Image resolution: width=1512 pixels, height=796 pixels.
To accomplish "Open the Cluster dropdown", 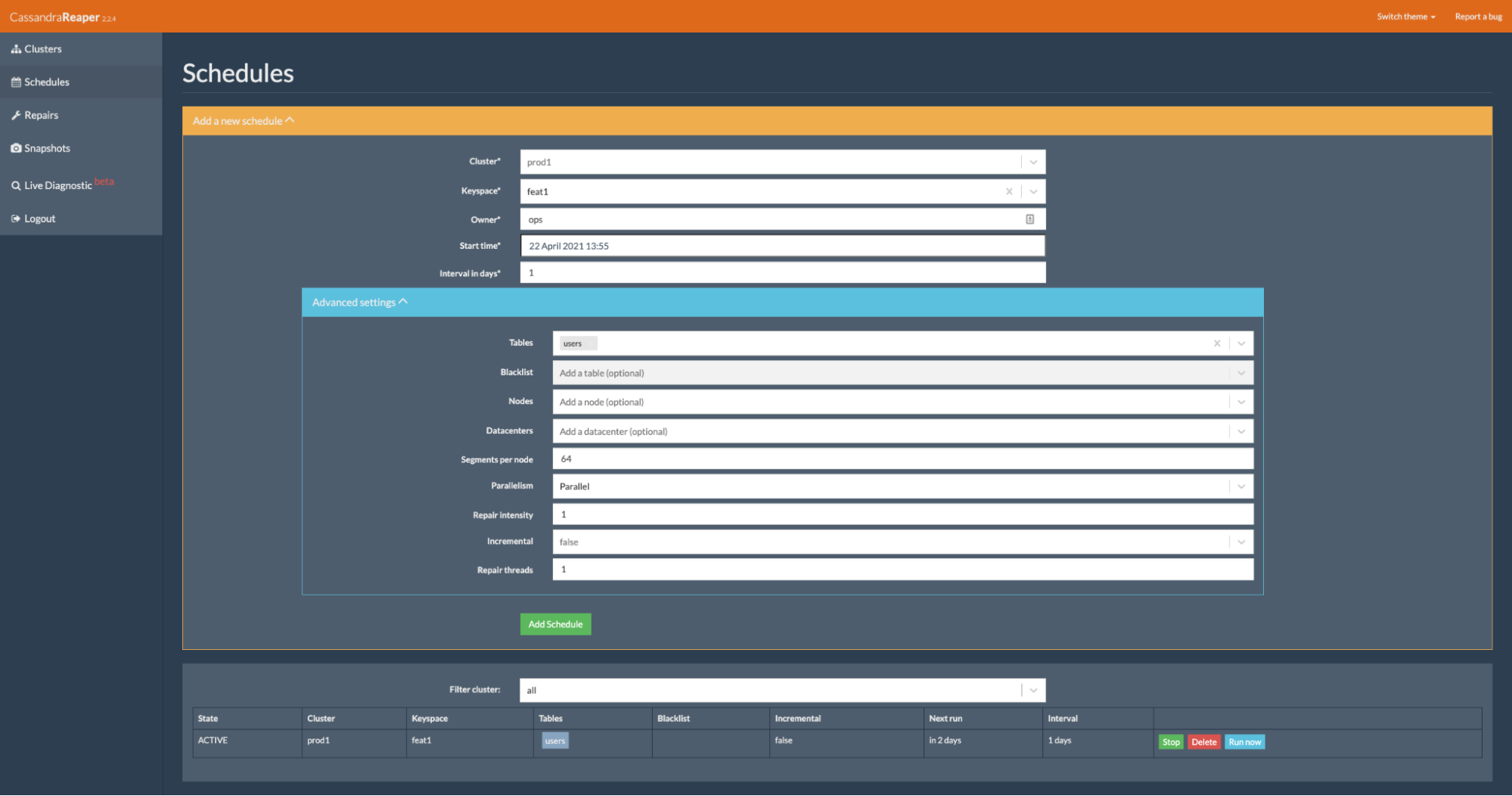I will tap(1033, 163).
